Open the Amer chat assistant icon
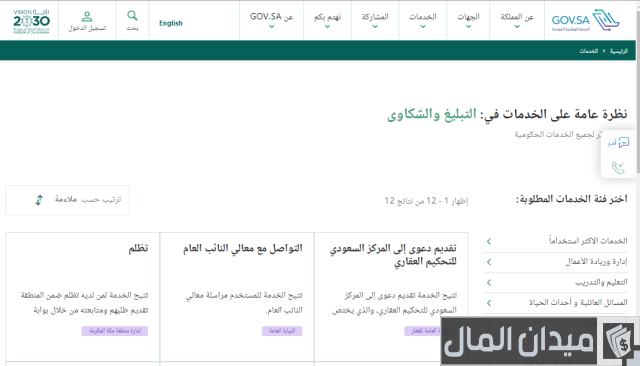Screen dimensions: 640x366 [x=618, y=142]
